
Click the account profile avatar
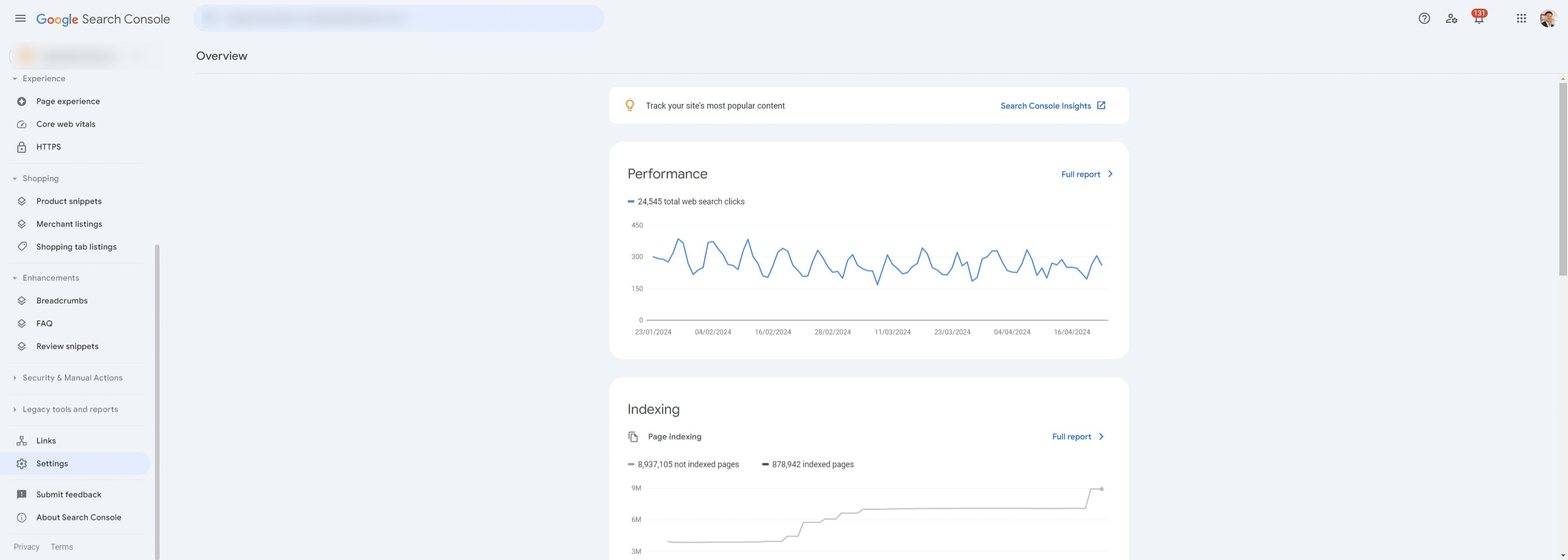(1547, 18)
